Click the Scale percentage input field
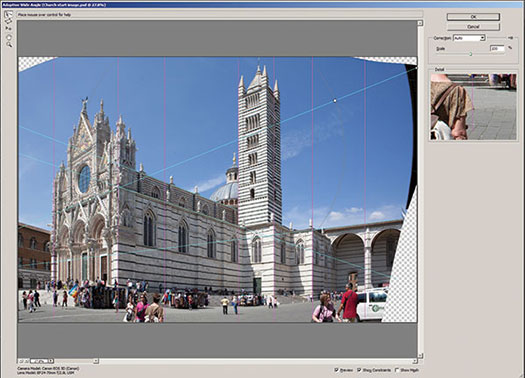The height and width of the screenshot is (378, 525). tap(497, 49)
